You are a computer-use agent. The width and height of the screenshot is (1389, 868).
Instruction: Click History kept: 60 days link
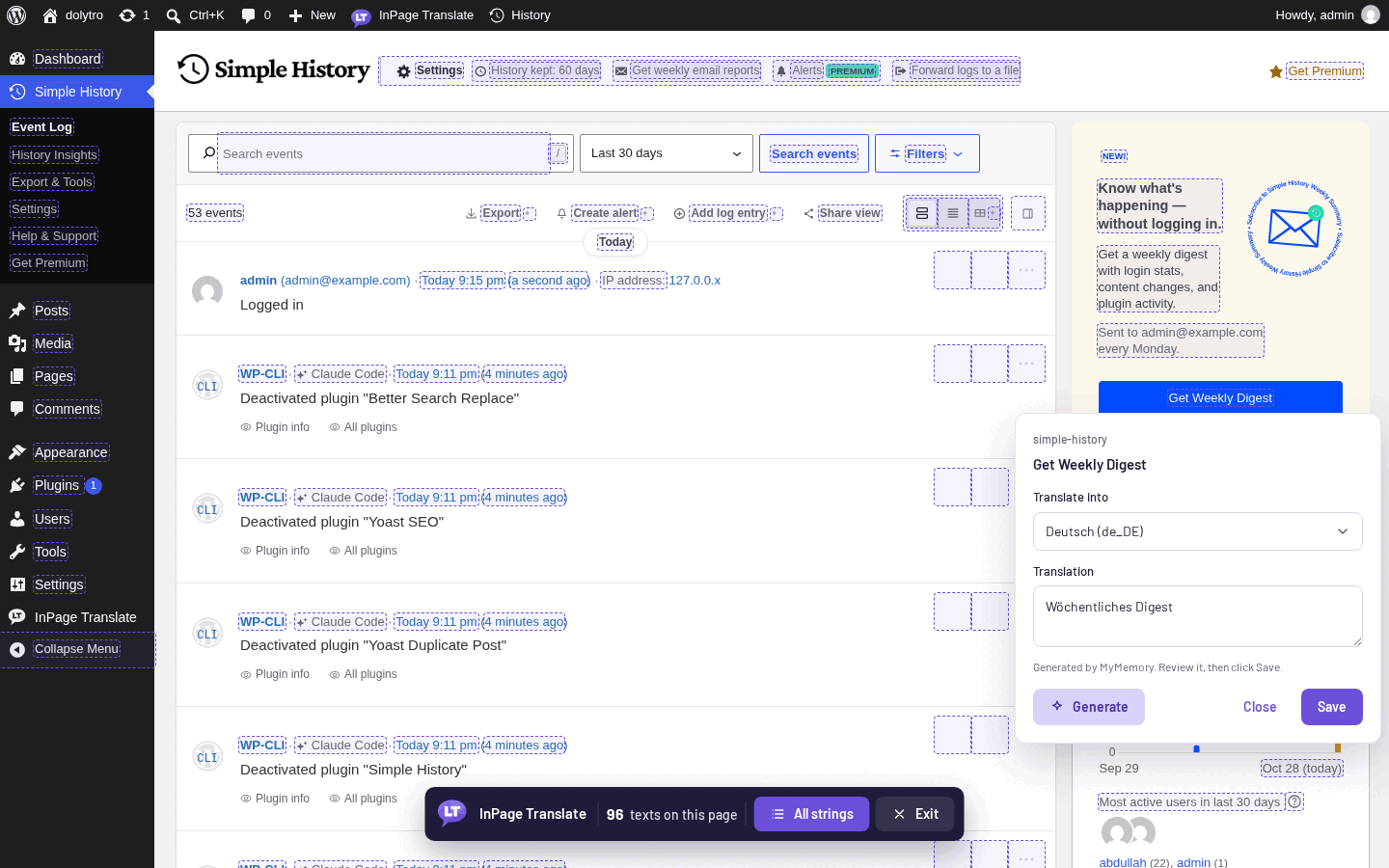click(x=536, y=70)
